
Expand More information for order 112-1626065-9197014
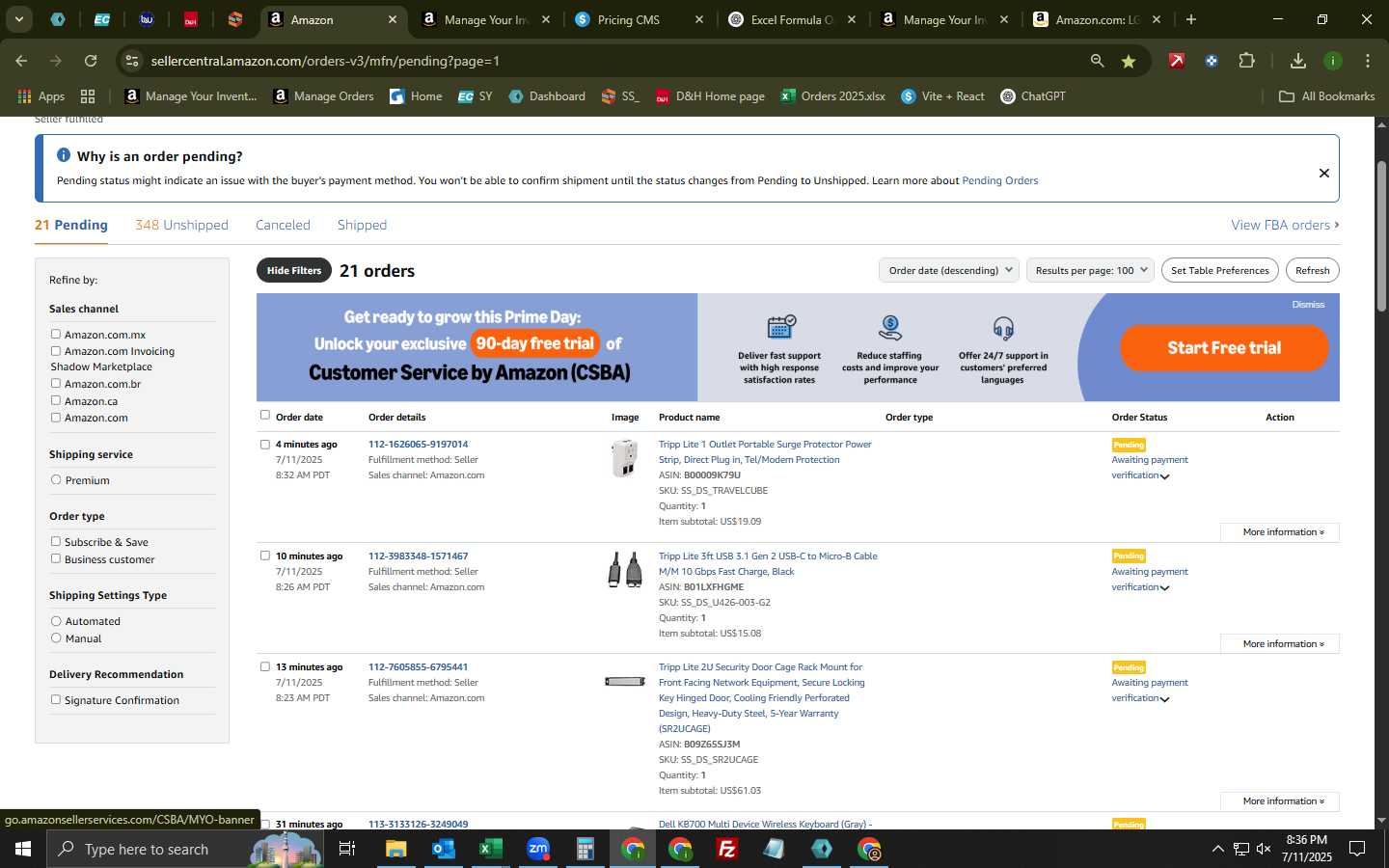1279,532
